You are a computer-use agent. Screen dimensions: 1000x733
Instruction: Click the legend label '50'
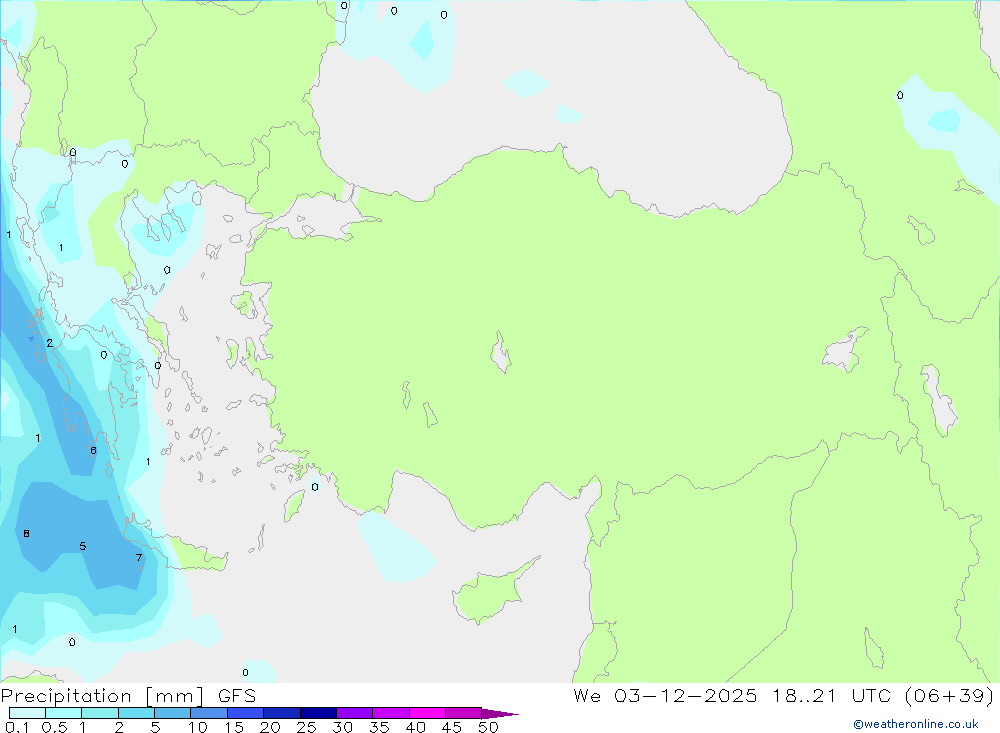click(489, 727)
